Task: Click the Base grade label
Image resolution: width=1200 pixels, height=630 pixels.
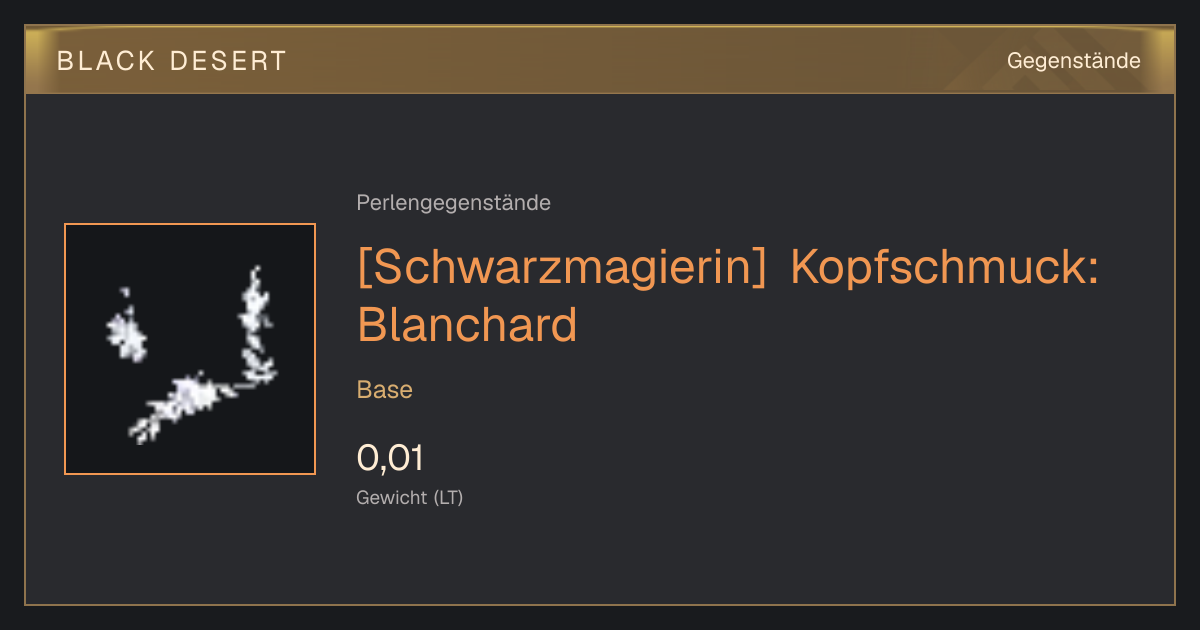Action: tap(385, 390)
